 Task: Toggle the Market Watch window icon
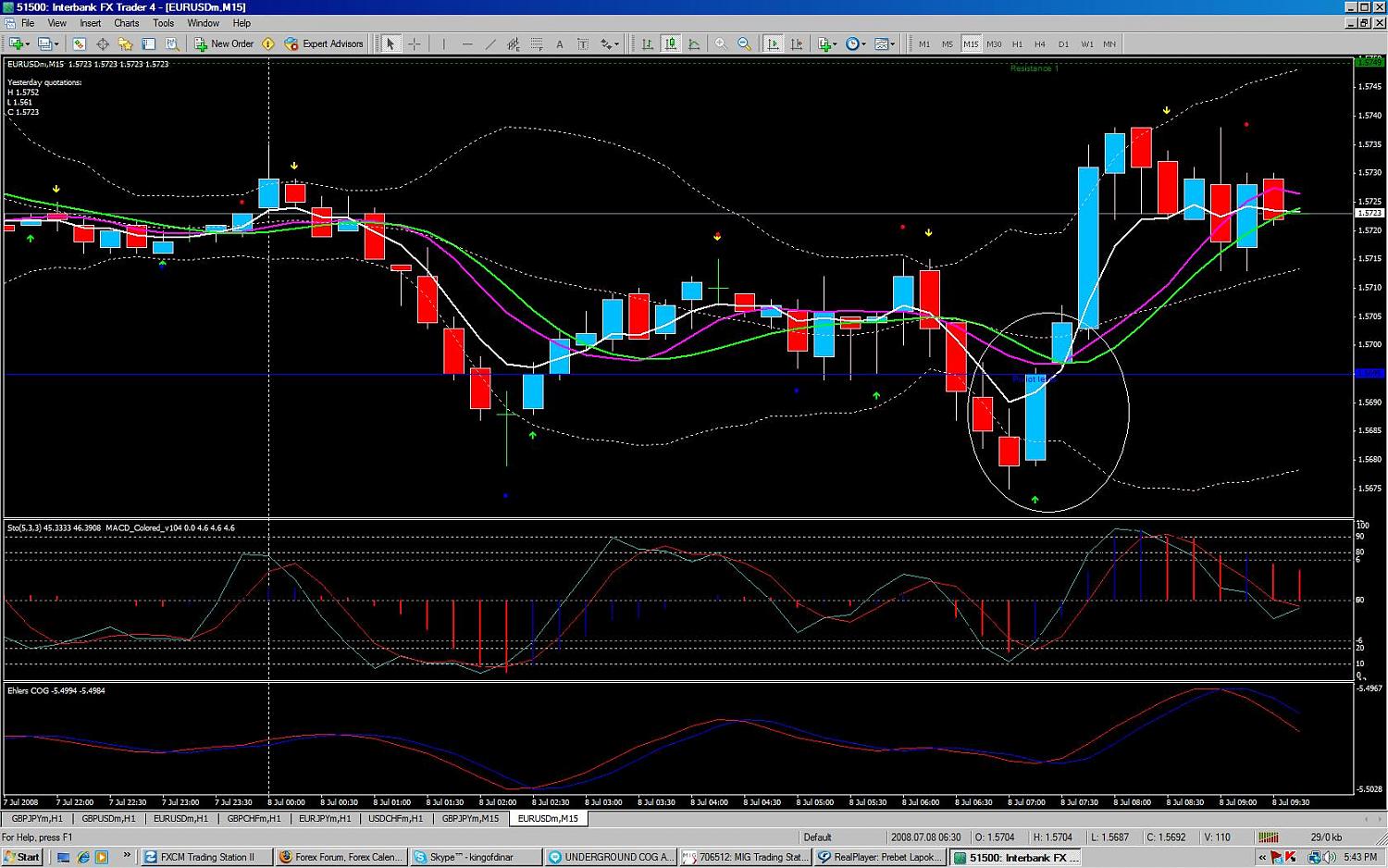[79, 43]
